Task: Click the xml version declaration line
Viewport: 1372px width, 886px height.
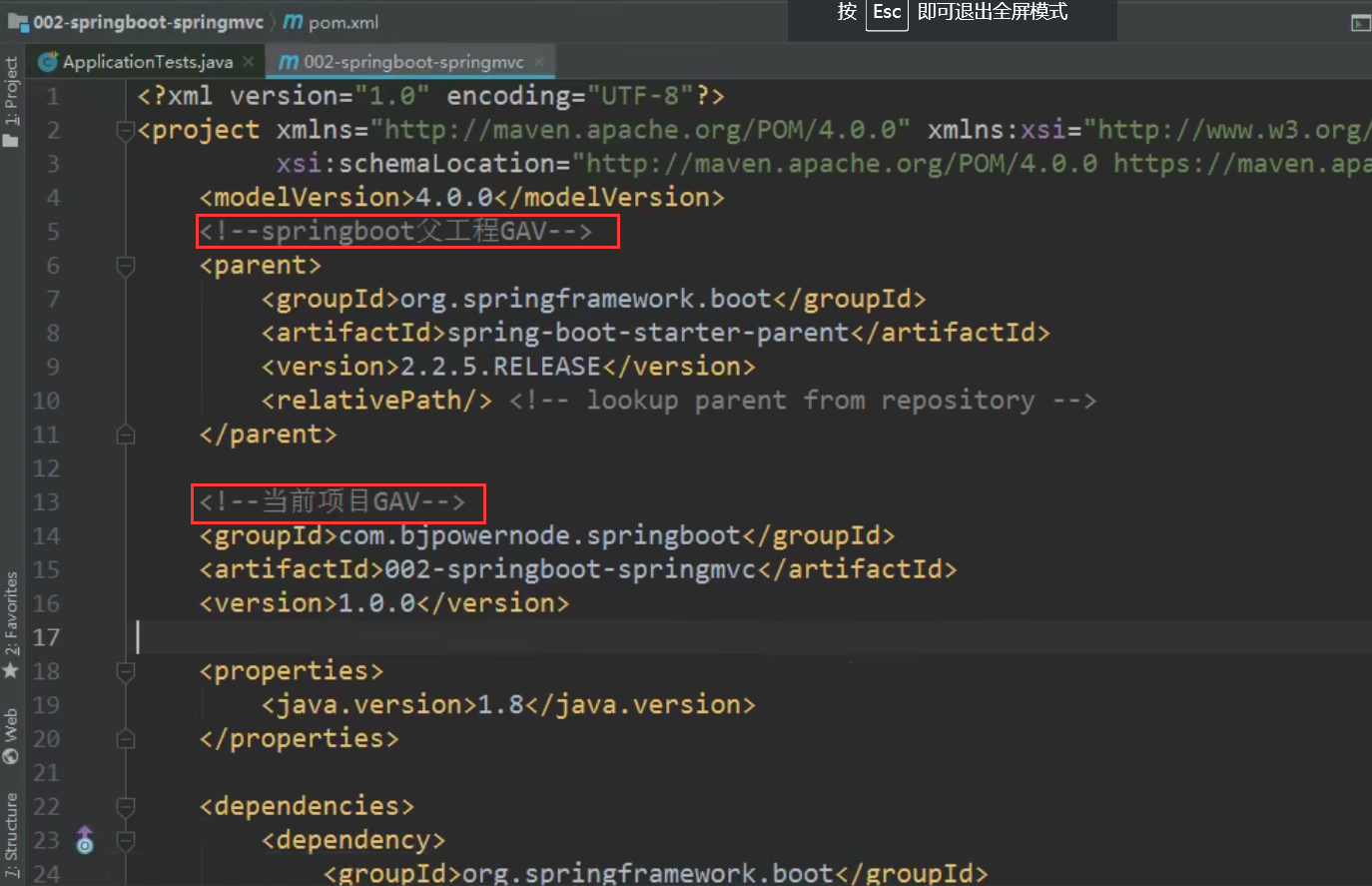Action: [x=430, y=96]
